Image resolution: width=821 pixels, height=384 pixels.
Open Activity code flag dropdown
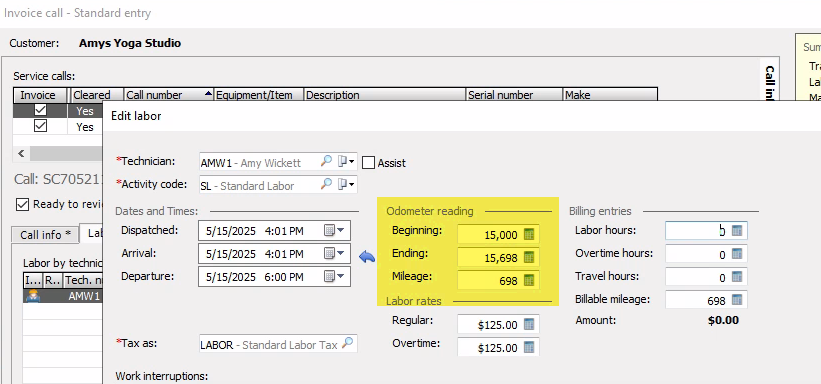click(x=347, y=184)
